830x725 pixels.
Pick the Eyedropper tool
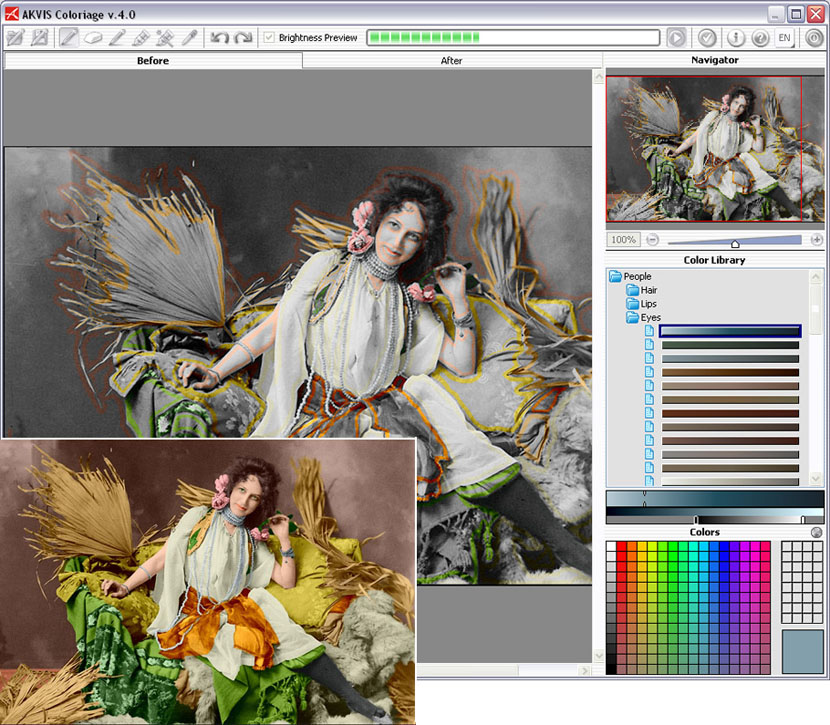click(188, 38)
